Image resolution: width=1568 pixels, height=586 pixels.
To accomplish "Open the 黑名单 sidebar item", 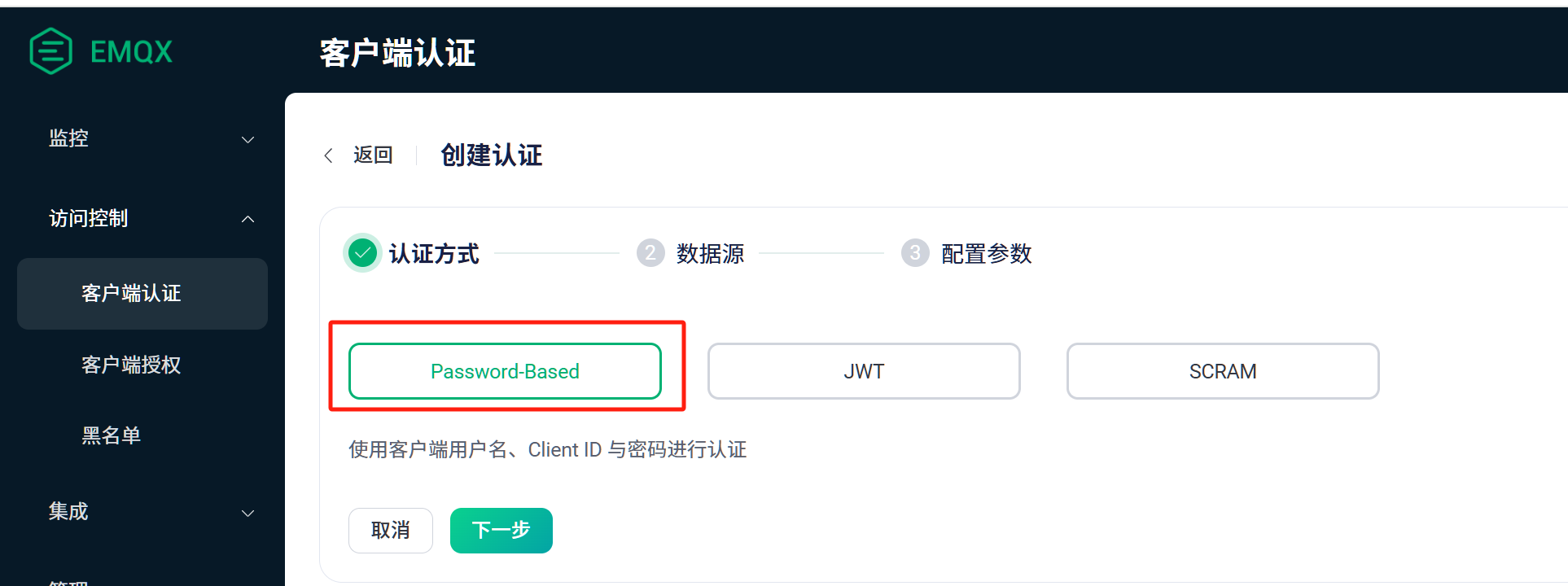I will [112, 435].
